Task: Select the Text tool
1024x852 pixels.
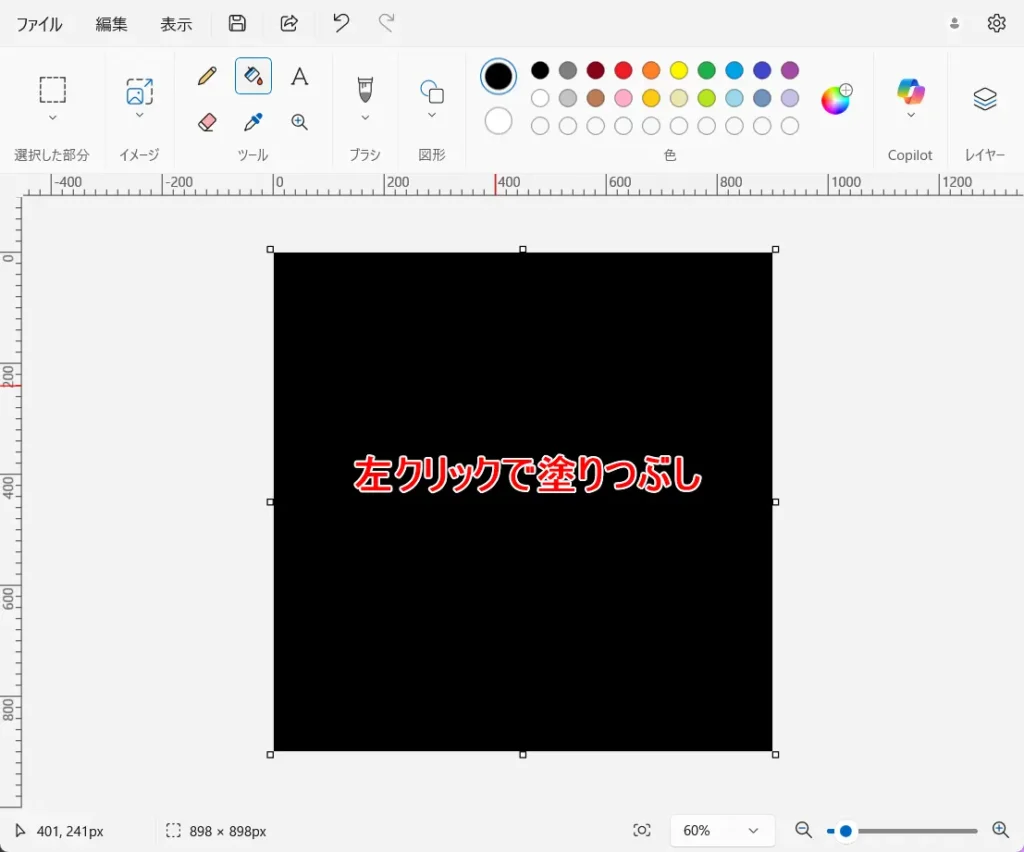Action: coord(300,76)
